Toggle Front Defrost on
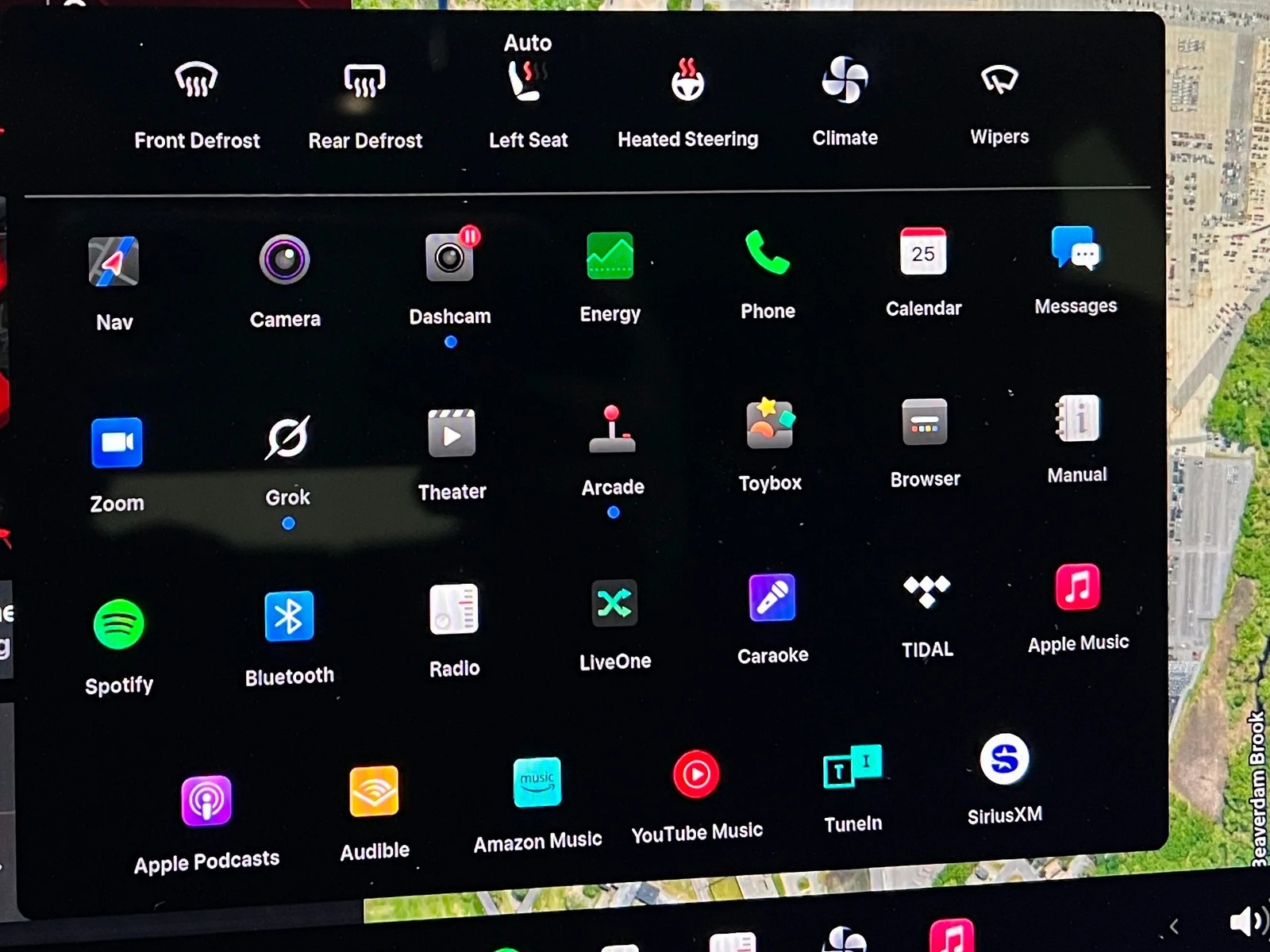This screenshot has height=952, width=1270. click(196, 81)
